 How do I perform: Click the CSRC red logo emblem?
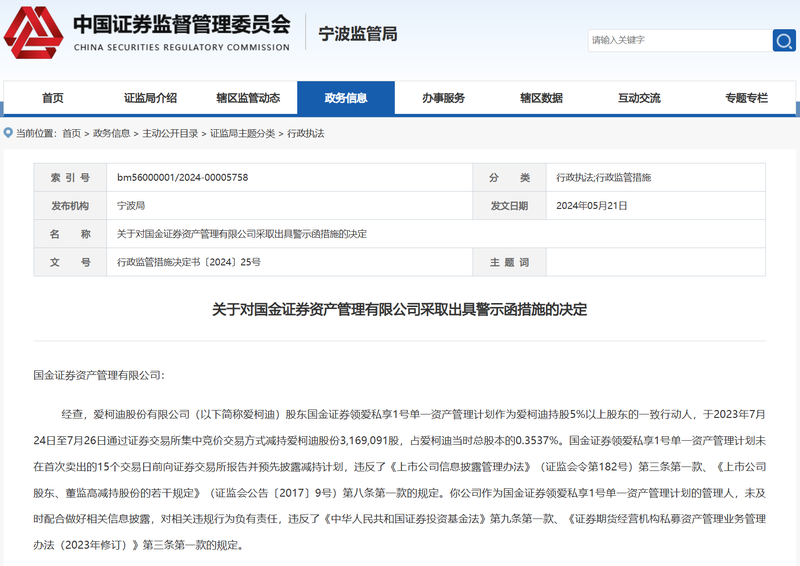(34, 32)
